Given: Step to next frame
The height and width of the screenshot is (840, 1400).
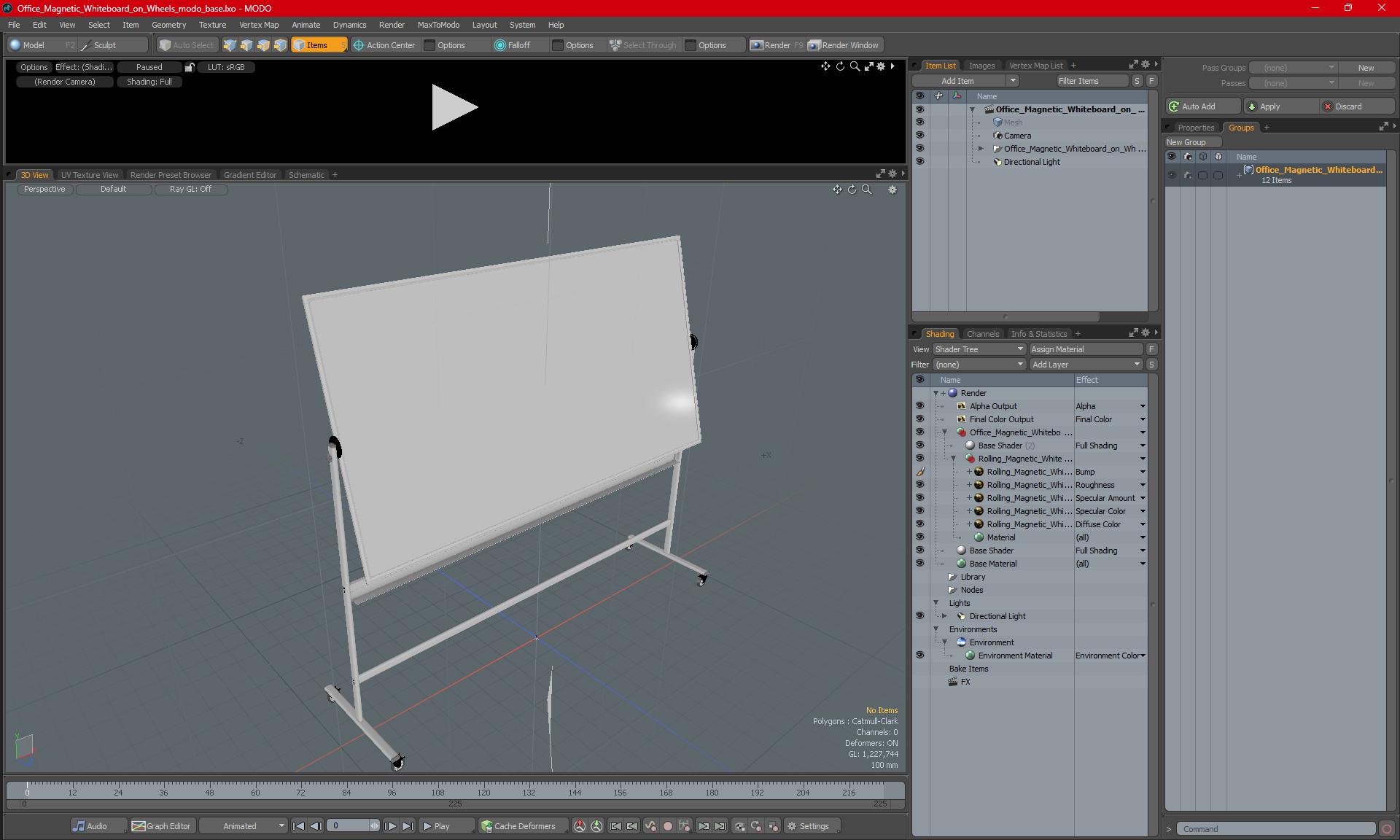Looking at the screenshot, I should coord(391,826).
